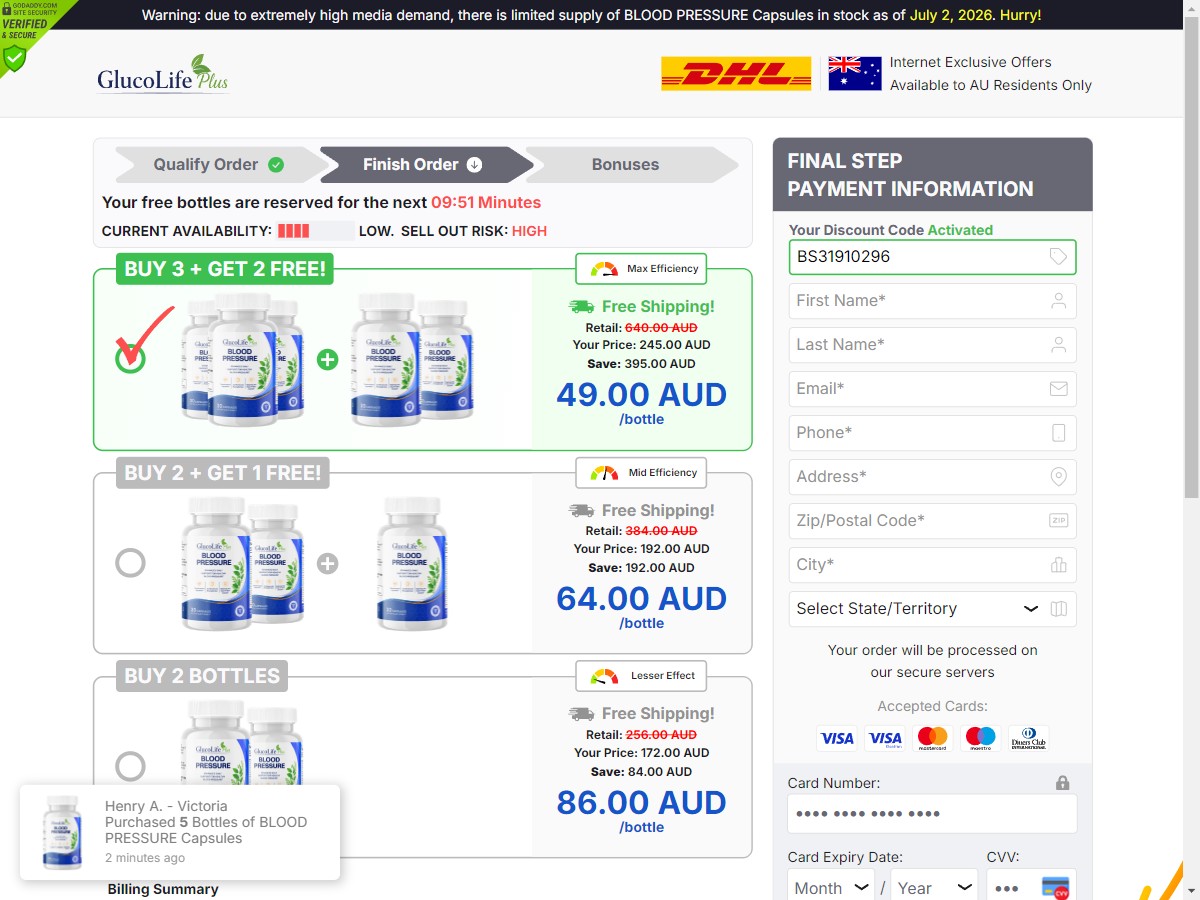
Task: Click the Card Number input field
Action: [933, 814]
